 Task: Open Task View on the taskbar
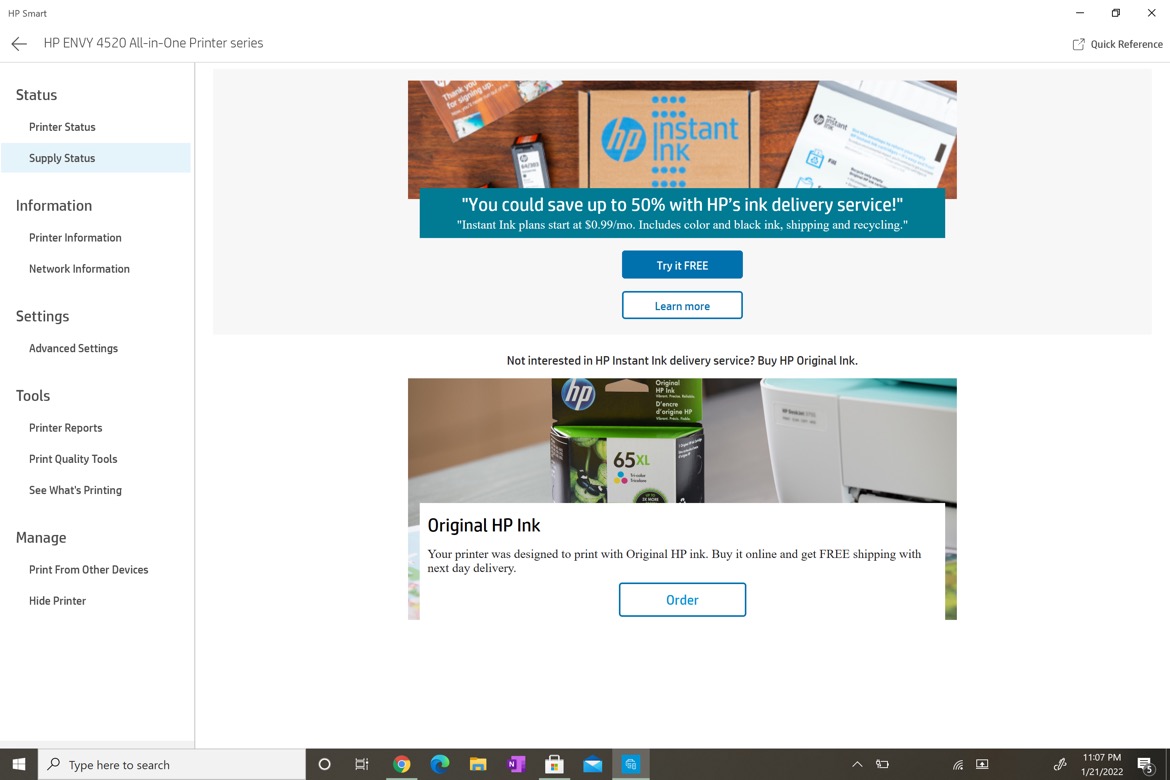361,764
